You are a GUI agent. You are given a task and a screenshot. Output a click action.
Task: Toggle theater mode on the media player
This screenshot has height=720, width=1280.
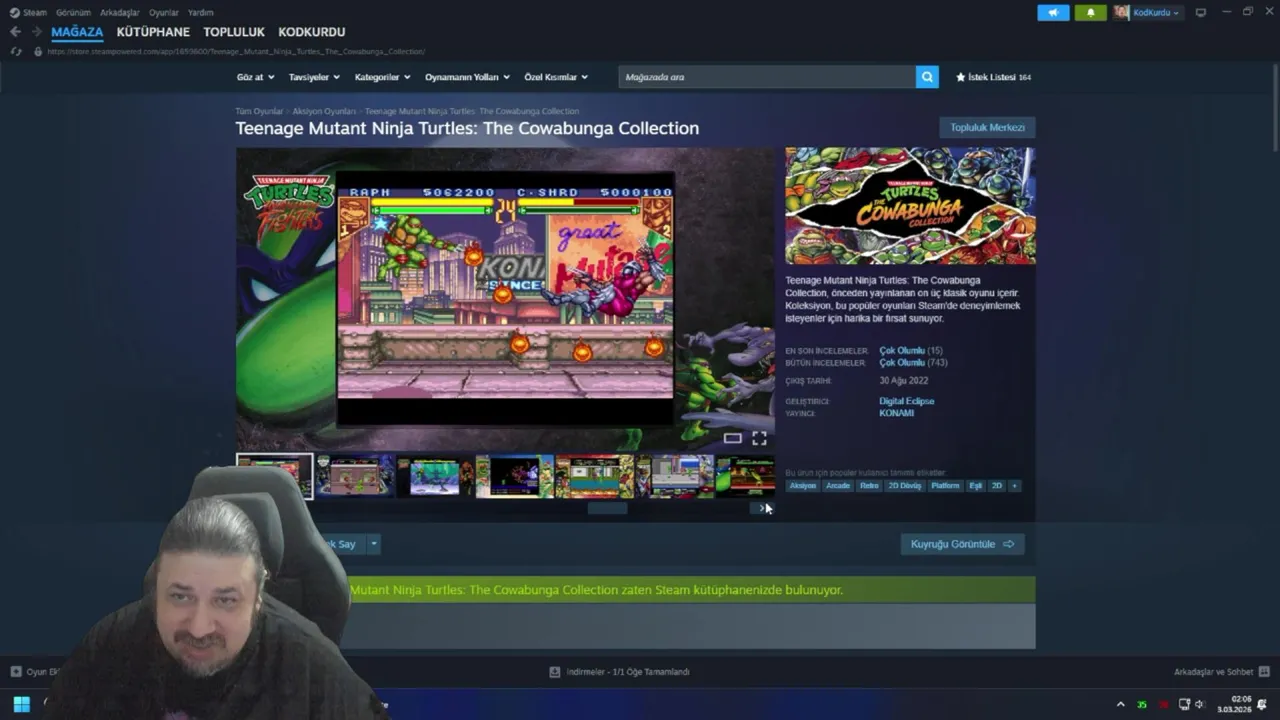[732, 438]
